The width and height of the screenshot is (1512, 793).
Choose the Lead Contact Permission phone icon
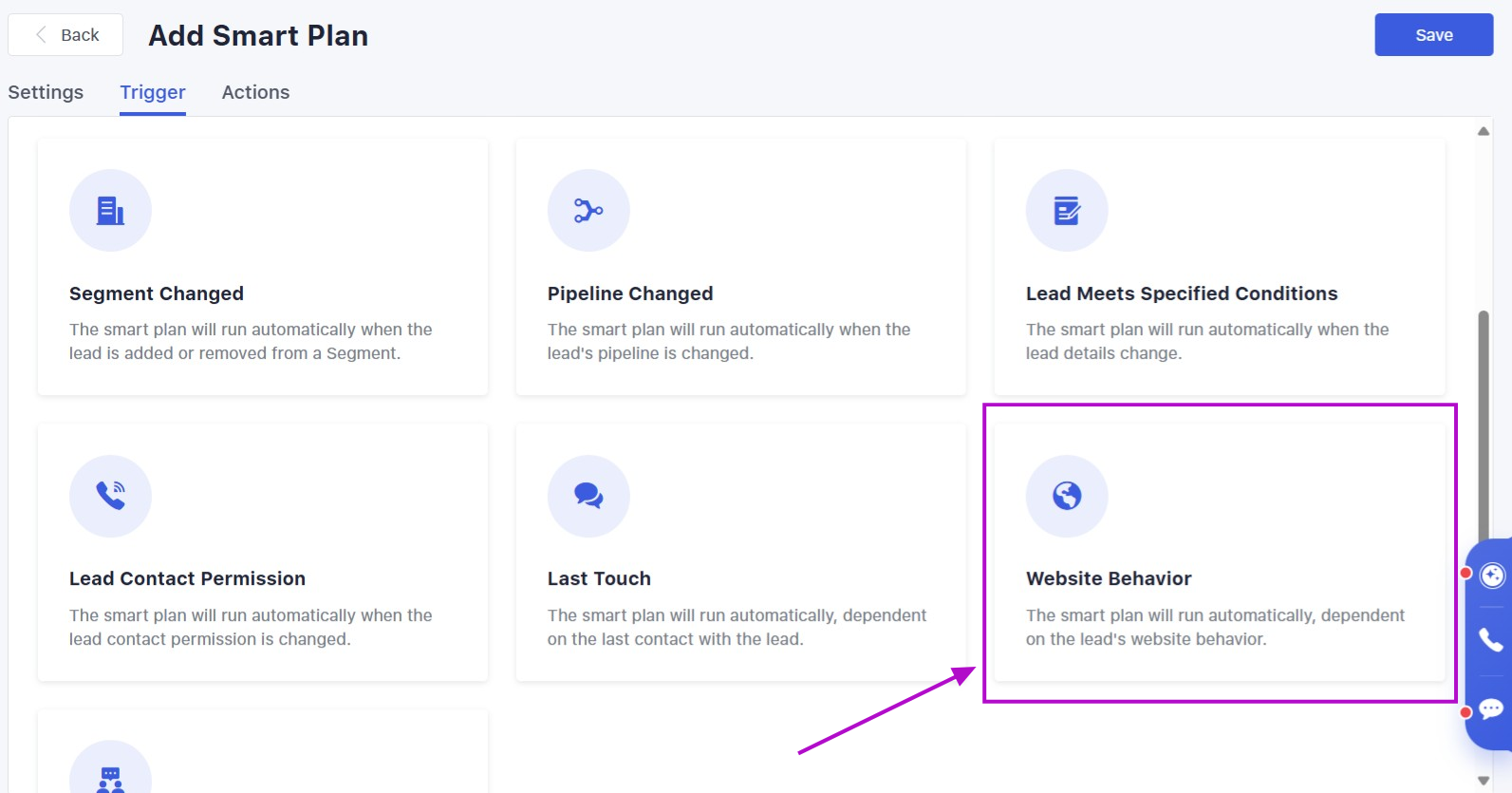pyautogui.click(x=110, y=496)
